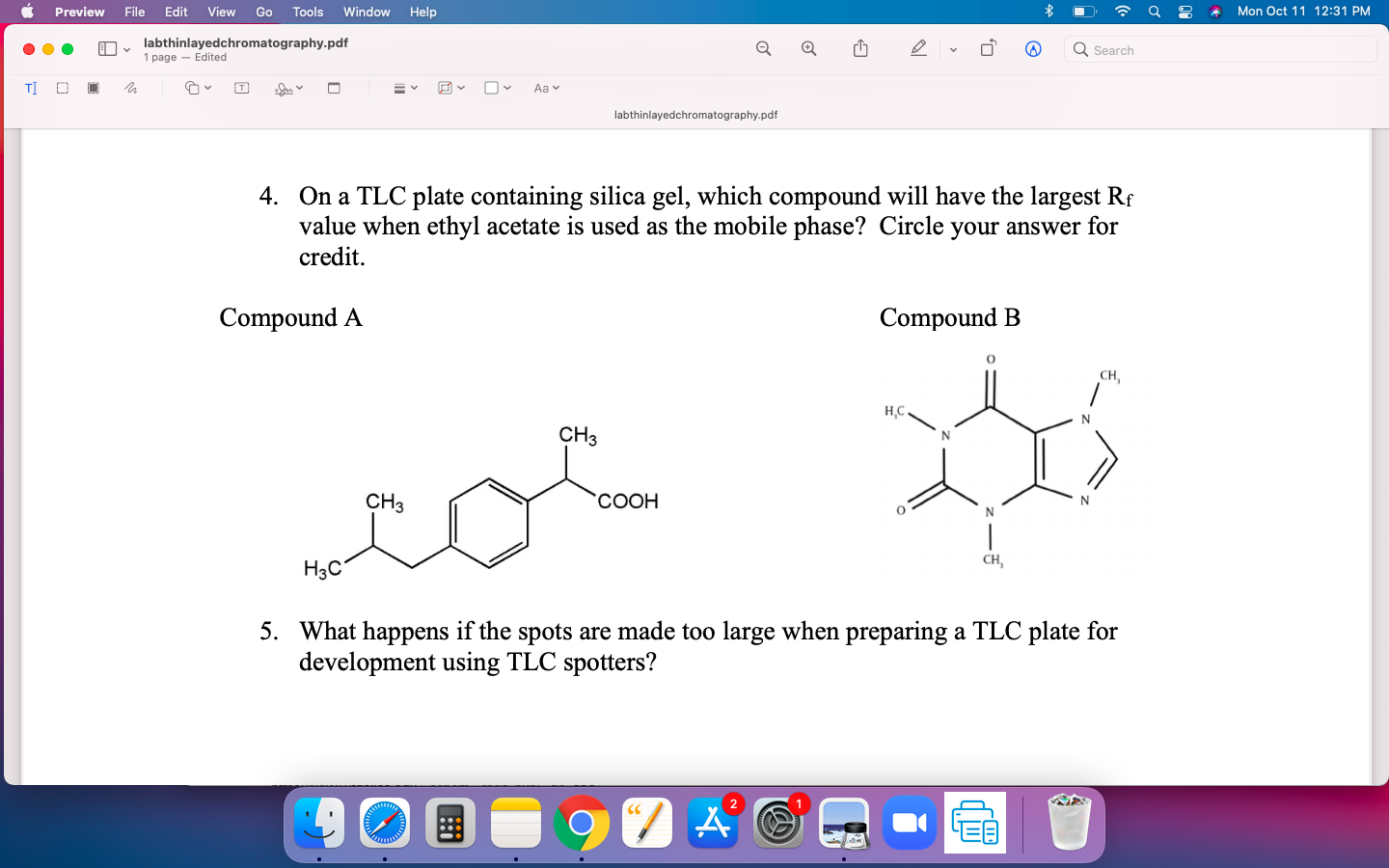The image size is (1389, 868).
Task: Open the Shapes dropdown
Action: 196,88
